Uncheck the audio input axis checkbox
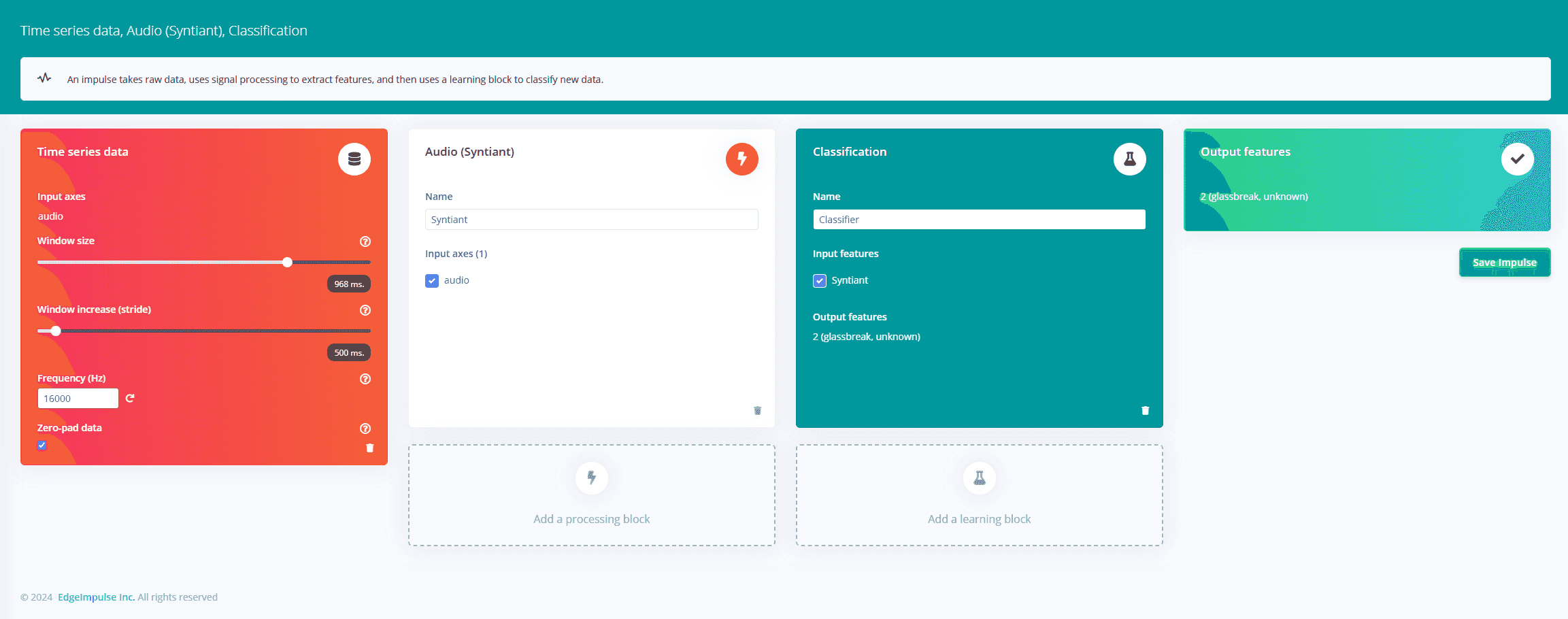Viewport: 1568px width, 619px height. point(432,280)
